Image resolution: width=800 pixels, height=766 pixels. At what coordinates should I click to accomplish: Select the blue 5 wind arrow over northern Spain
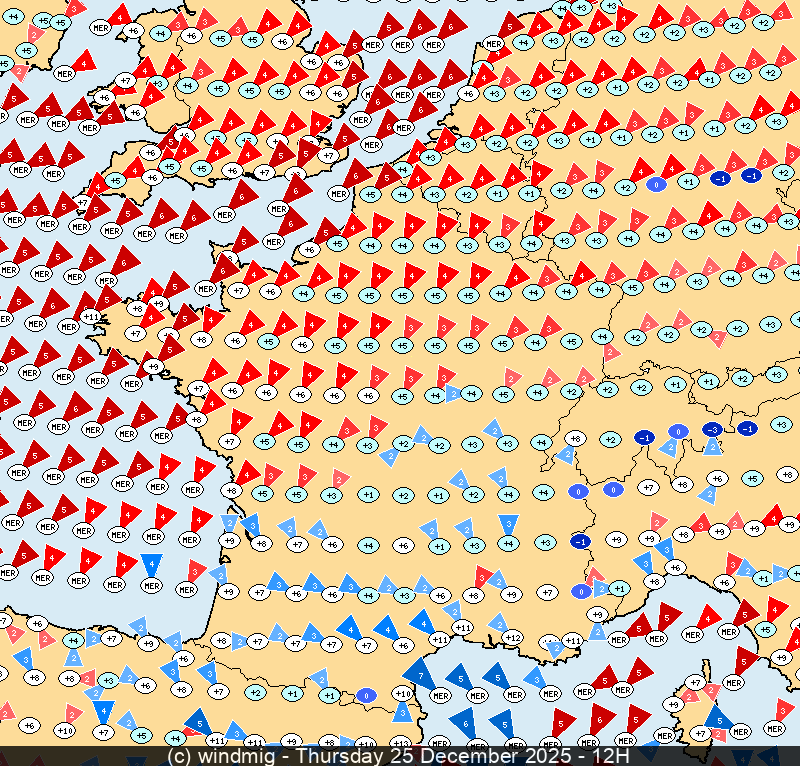(x=197, y=720)
